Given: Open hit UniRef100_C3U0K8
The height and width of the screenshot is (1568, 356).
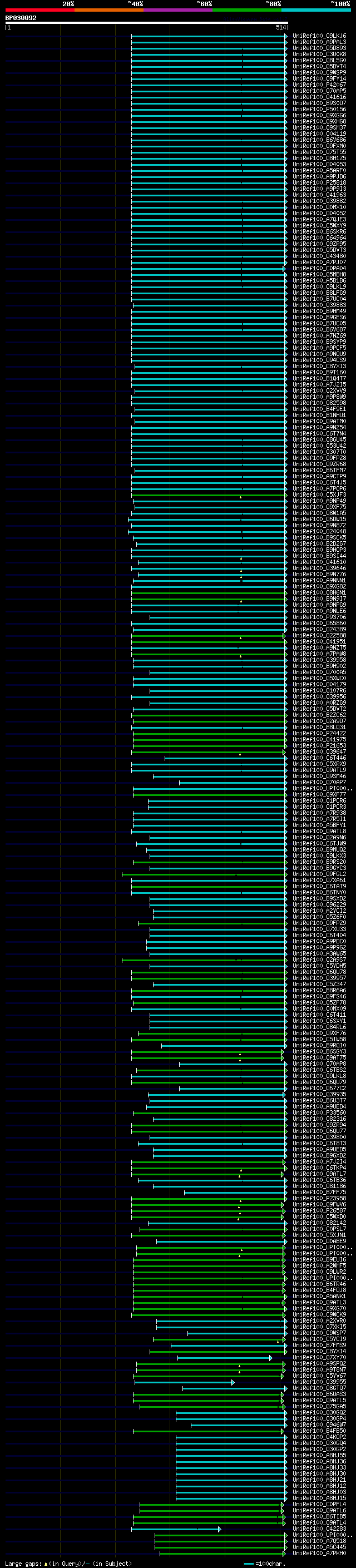Looking at the screenshot, I should (x=319, y=54).
